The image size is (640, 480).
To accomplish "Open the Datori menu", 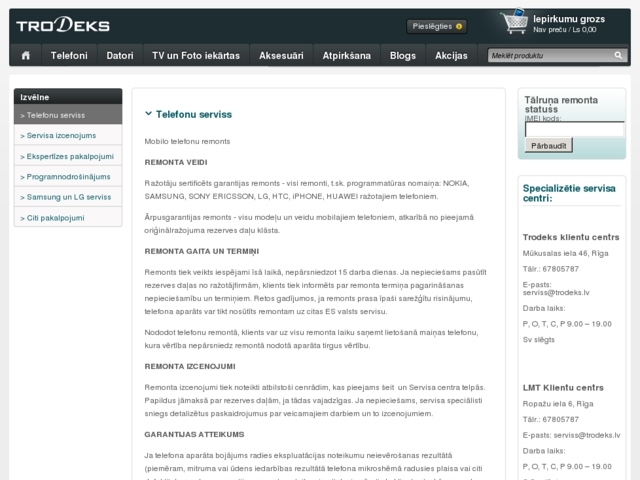I will [120, 56].
